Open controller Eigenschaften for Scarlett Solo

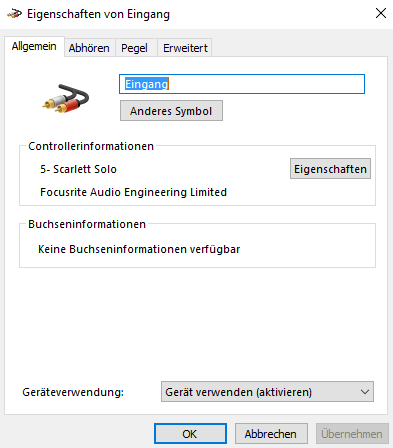click(x=330, y=169)
